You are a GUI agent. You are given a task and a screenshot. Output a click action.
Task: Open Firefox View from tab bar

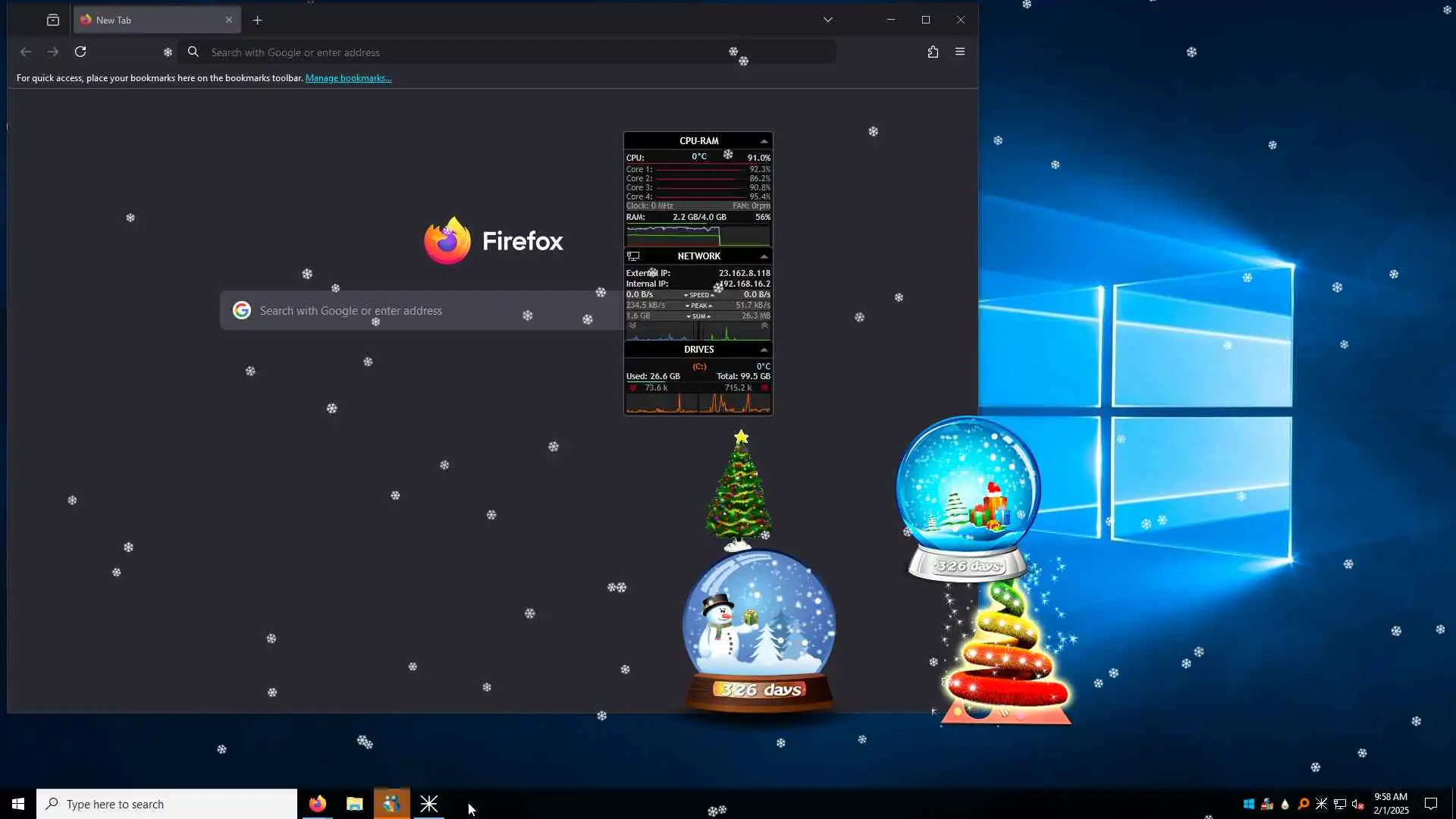pyautogui.click(x=53, y=20)
